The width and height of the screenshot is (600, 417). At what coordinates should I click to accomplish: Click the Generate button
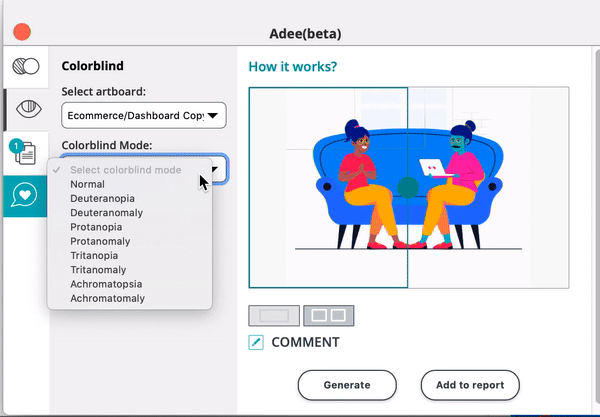(347, 385)
